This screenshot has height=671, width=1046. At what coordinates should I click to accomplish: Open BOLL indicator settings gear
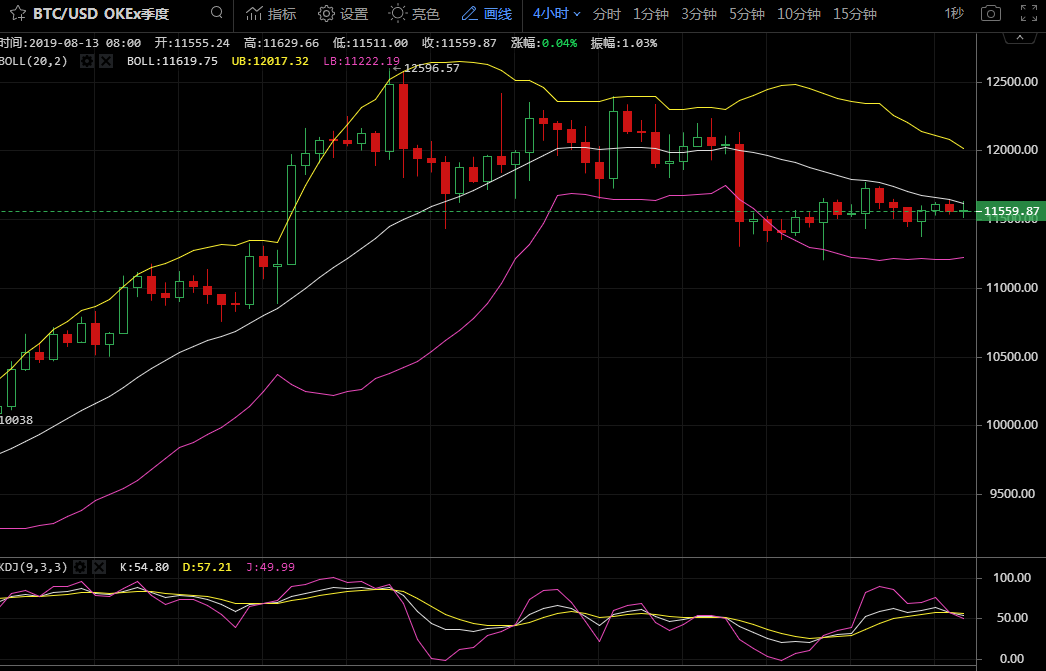pyautogui.click(x=87, y=61)
